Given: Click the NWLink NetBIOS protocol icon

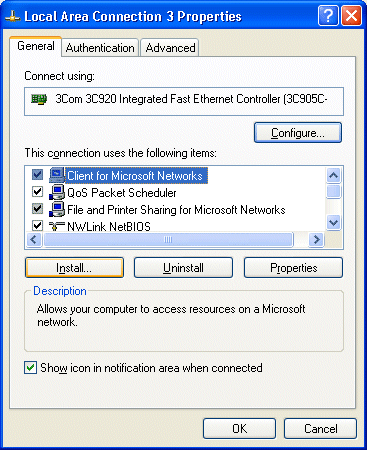Looking at the screenshot, I should pos(57,226).
